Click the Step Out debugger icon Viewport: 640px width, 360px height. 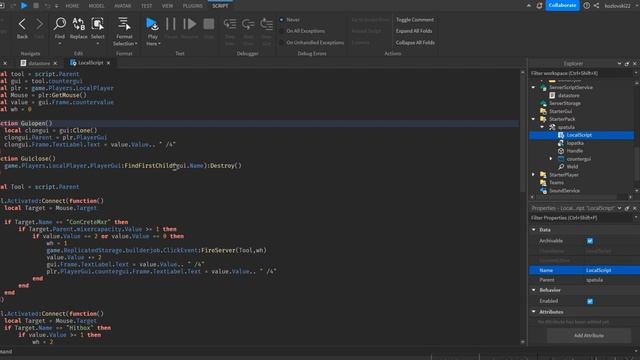point(267,24)
